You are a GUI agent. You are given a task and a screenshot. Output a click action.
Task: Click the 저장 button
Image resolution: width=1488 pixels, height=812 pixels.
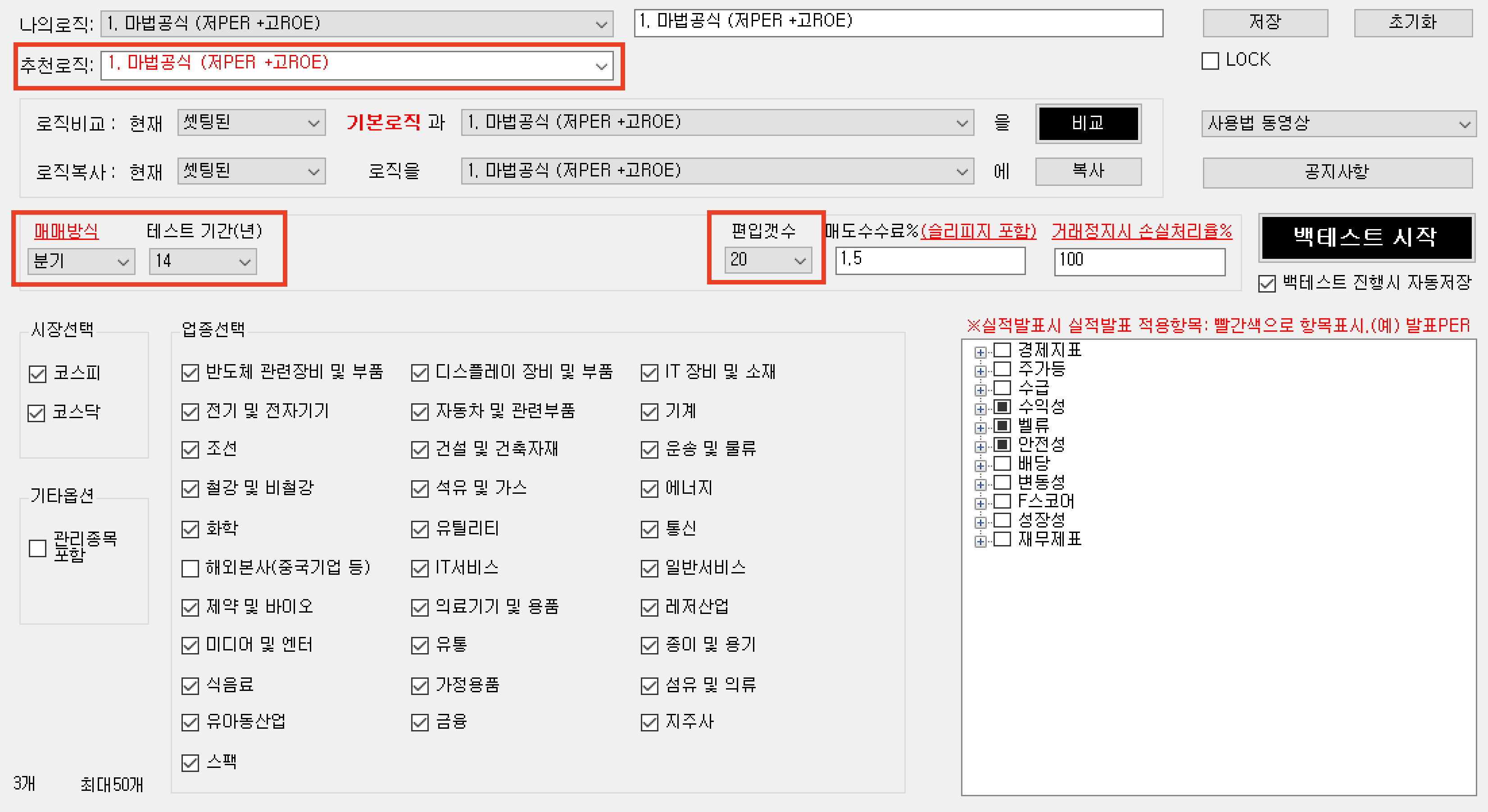click(x=1265, y=23)
